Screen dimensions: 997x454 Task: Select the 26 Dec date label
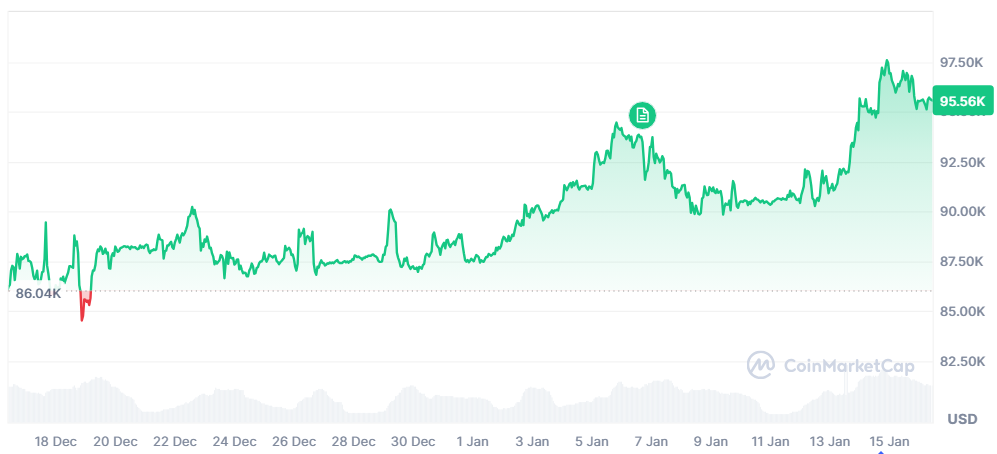click(x=294, y=441)
